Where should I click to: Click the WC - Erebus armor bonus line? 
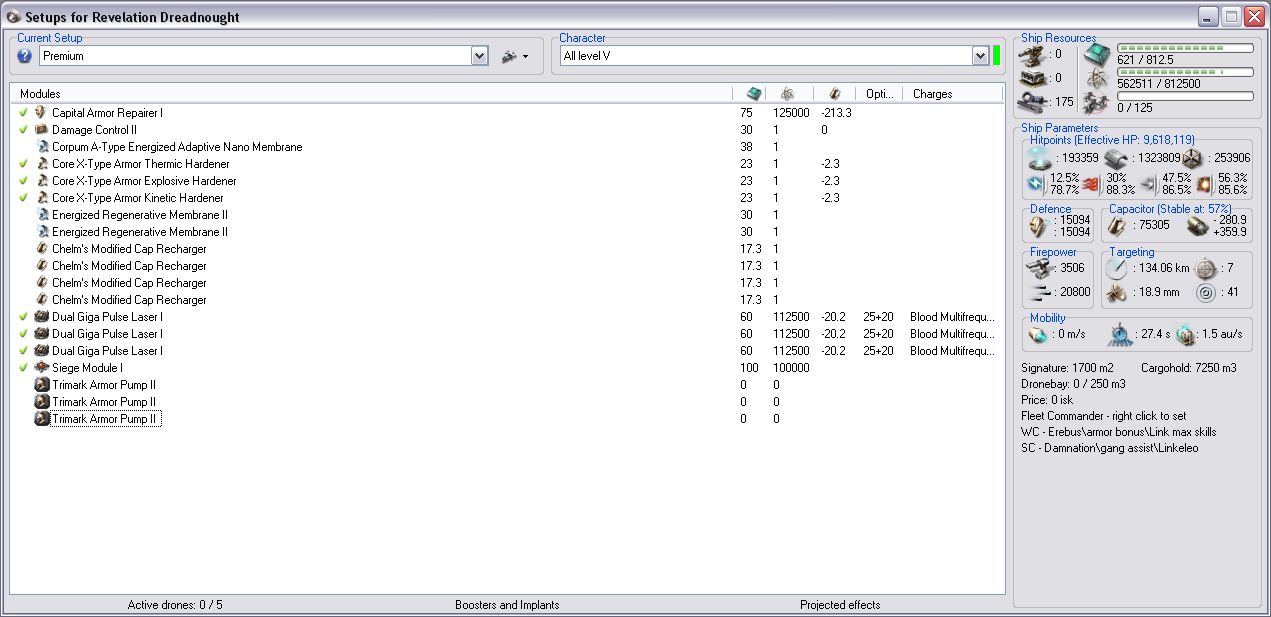[1119, 432]
